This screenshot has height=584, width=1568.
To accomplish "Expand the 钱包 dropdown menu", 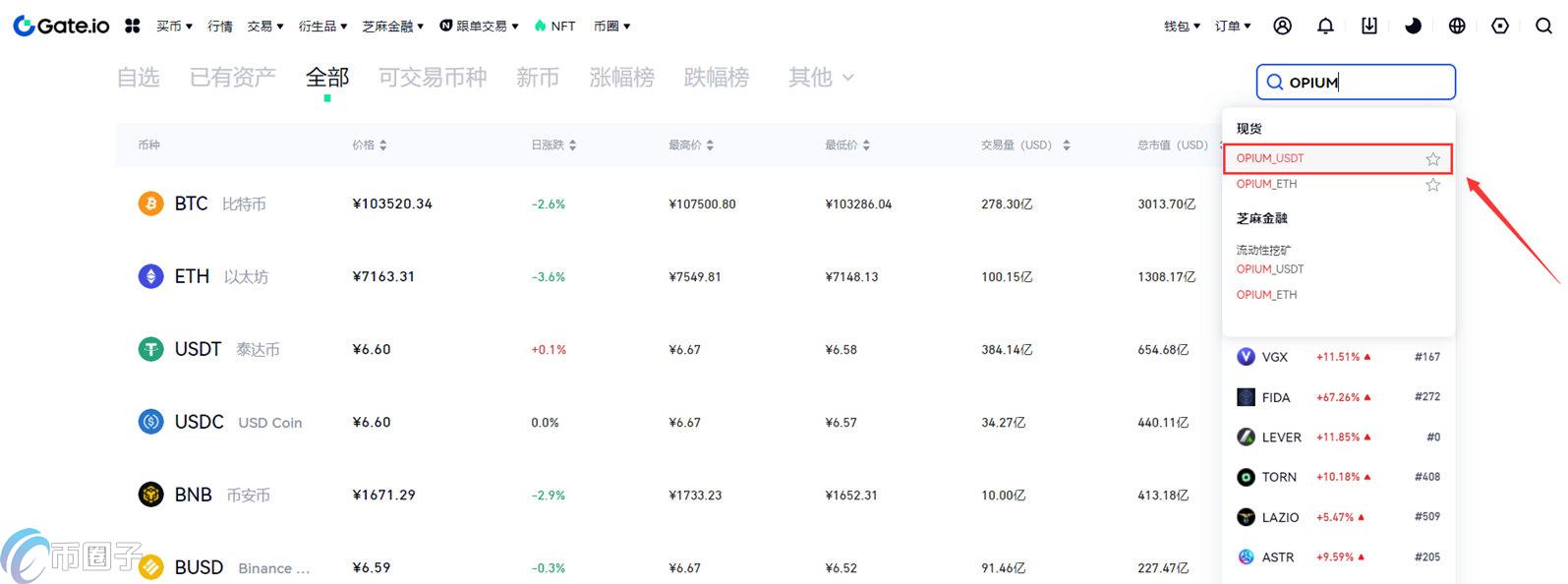I will [1182, 26].
